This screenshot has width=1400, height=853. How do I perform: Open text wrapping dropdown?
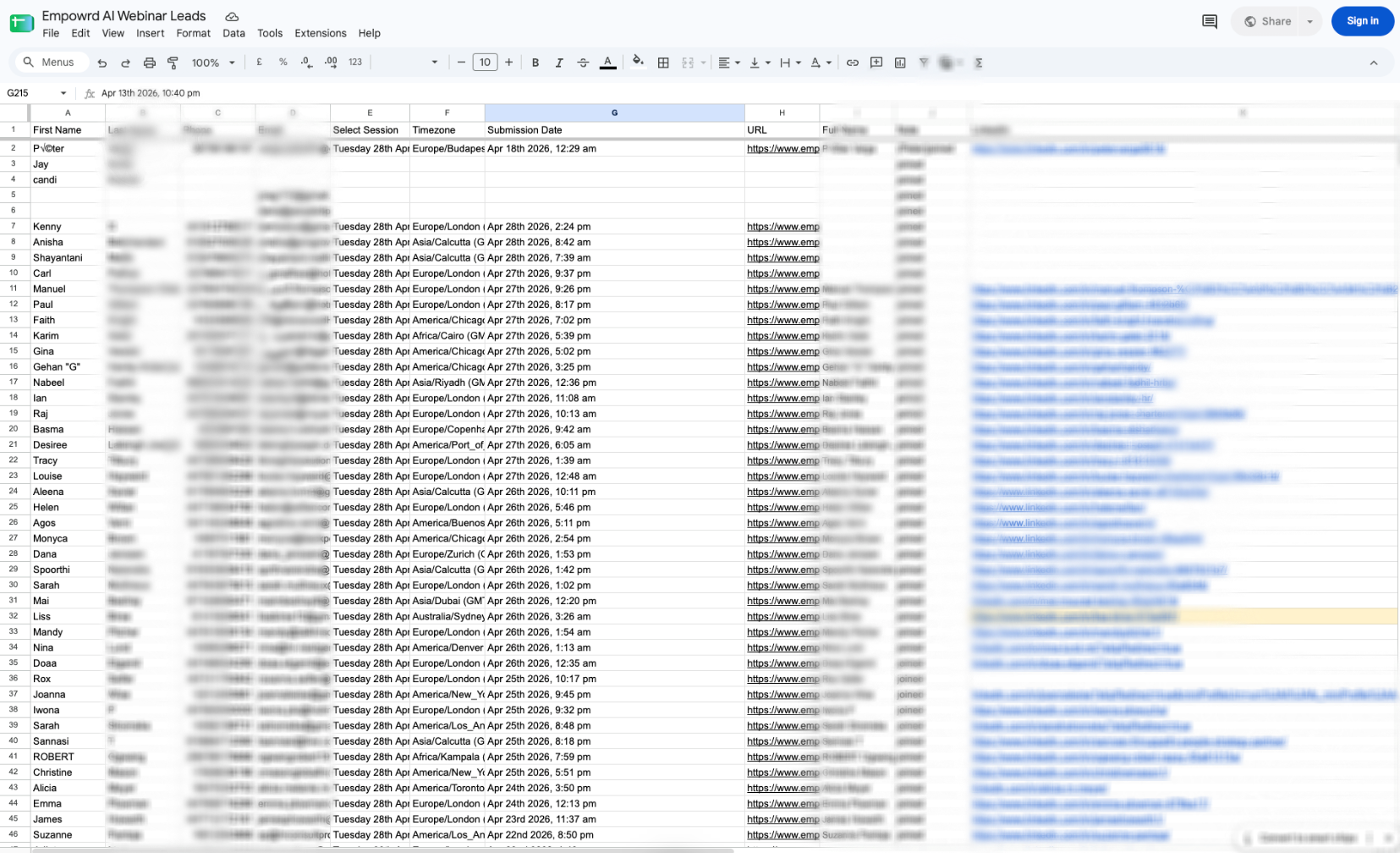(790, 63)
